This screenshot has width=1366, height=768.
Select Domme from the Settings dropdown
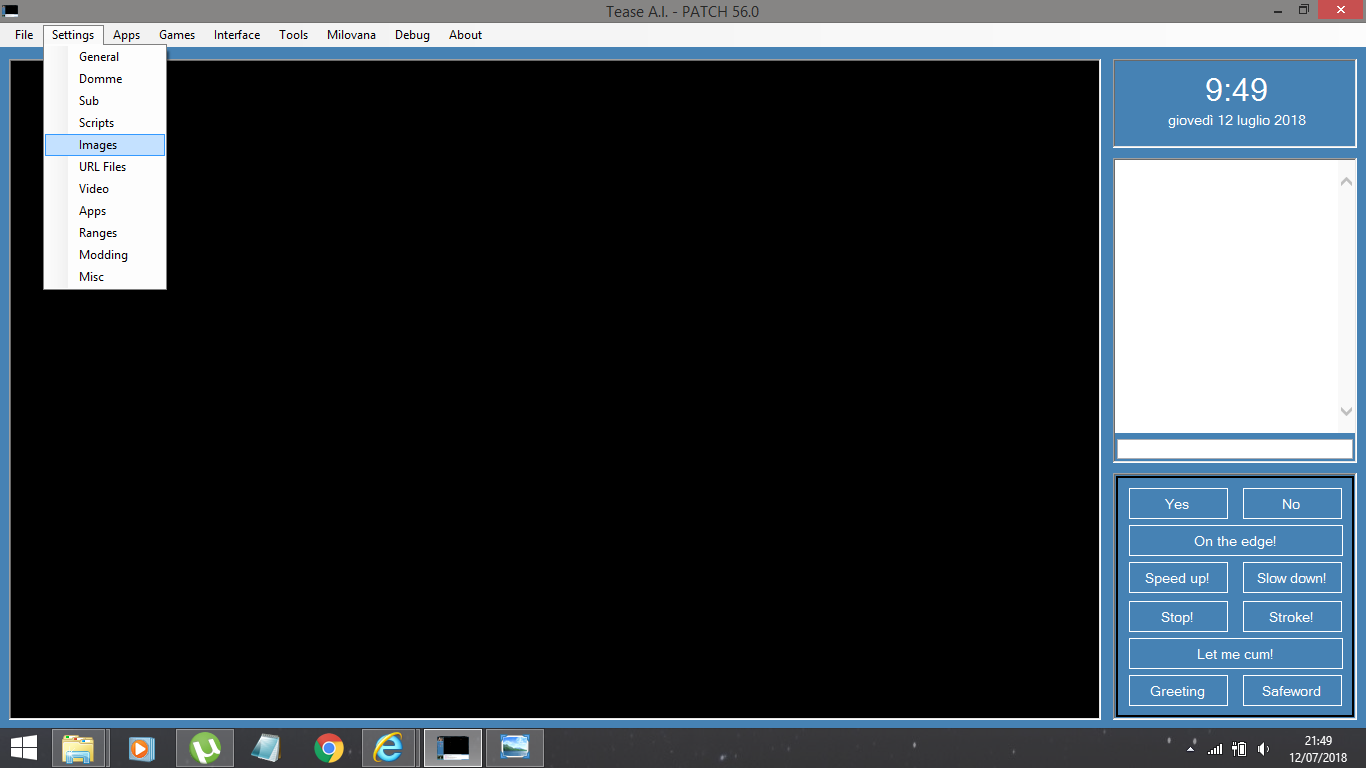[x=105, y=79]
